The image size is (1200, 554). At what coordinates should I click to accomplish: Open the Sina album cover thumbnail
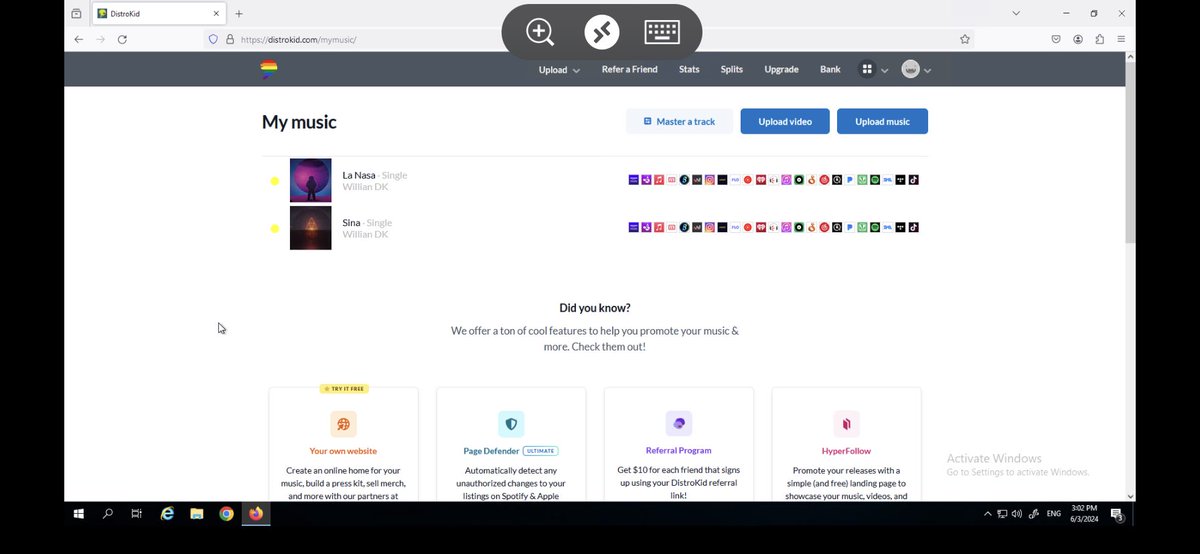(x=310, y=228)
